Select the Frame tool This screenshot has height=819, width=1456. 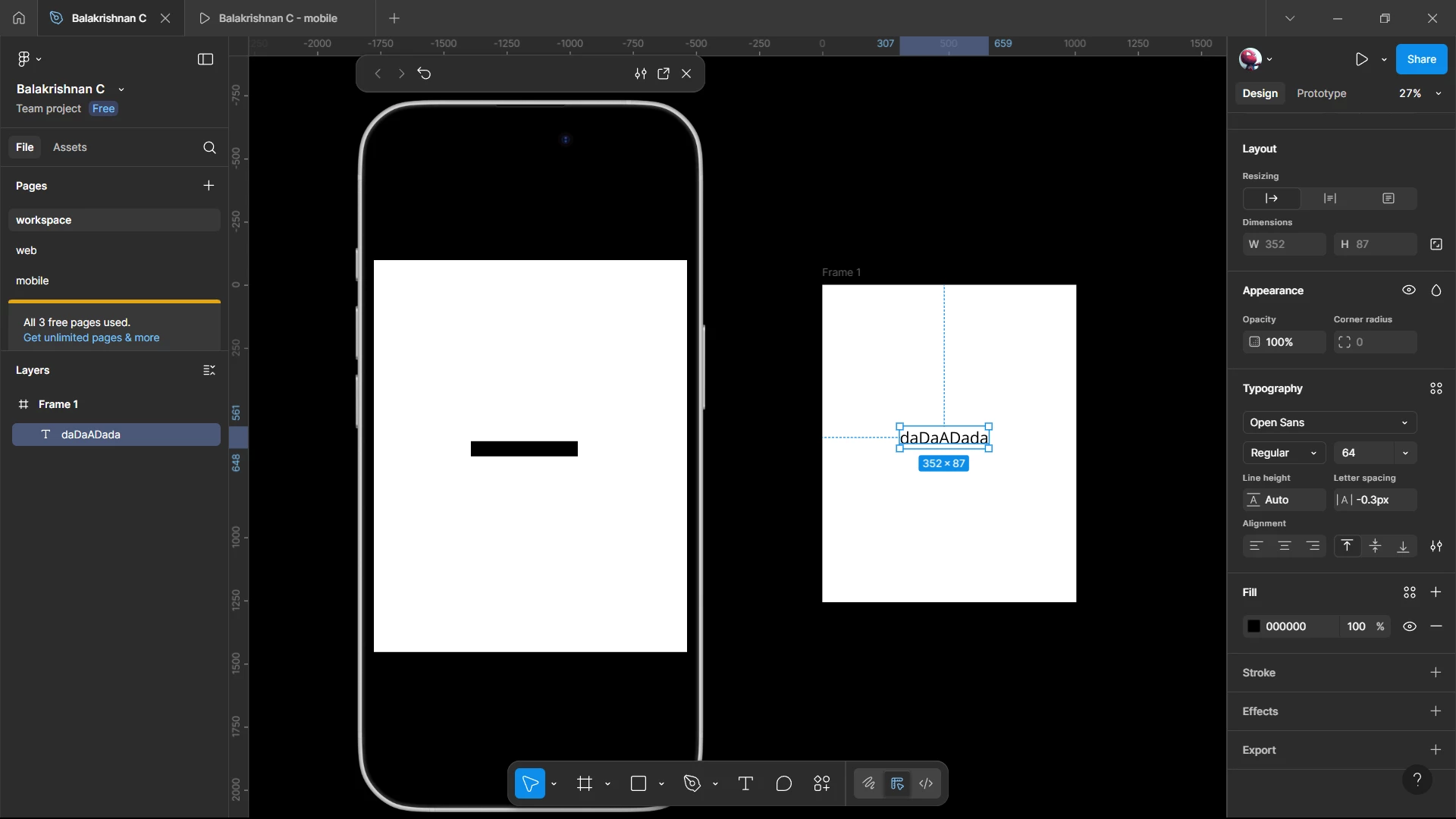584,783
